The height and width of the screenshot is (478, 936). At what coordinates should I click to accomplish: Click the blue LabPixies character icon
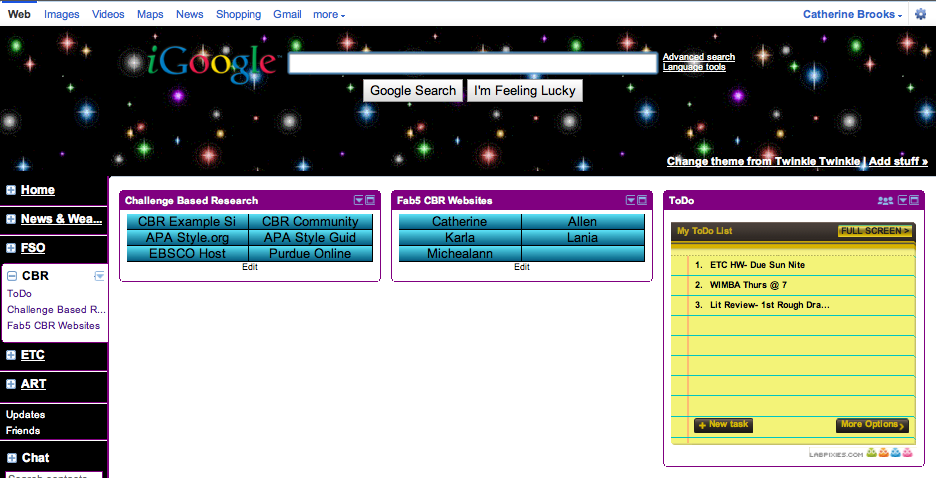click(895, 453)
